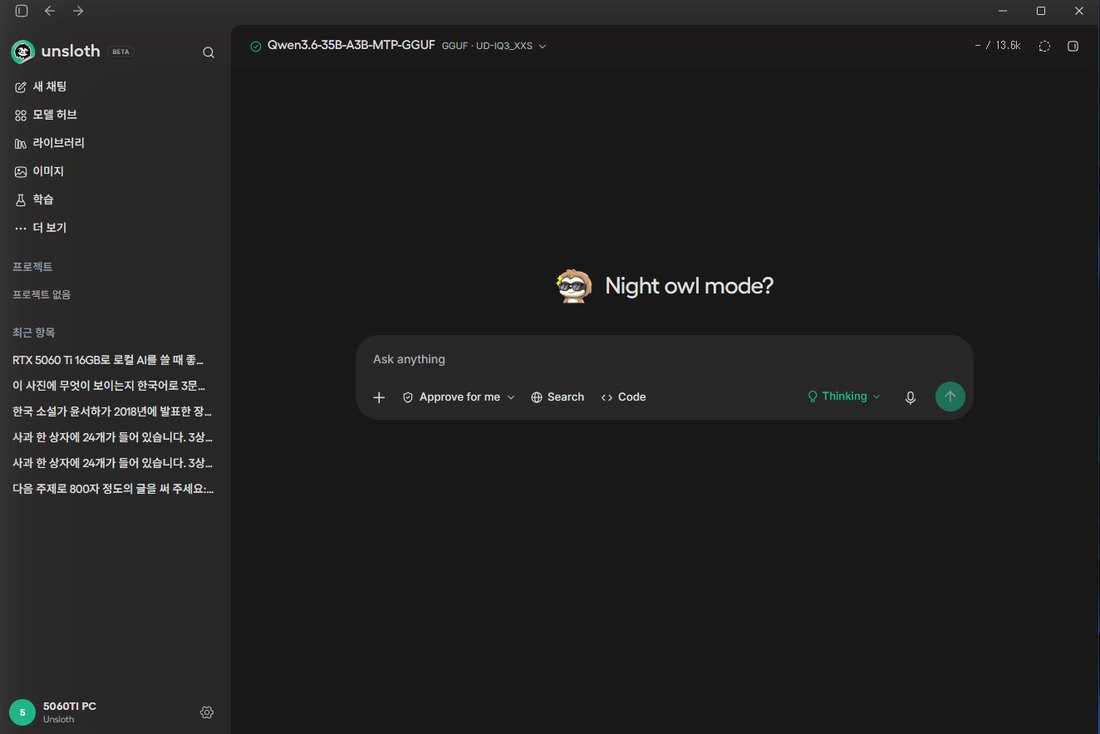Click the 5060TI PC profile name

(x=69, y=706)
